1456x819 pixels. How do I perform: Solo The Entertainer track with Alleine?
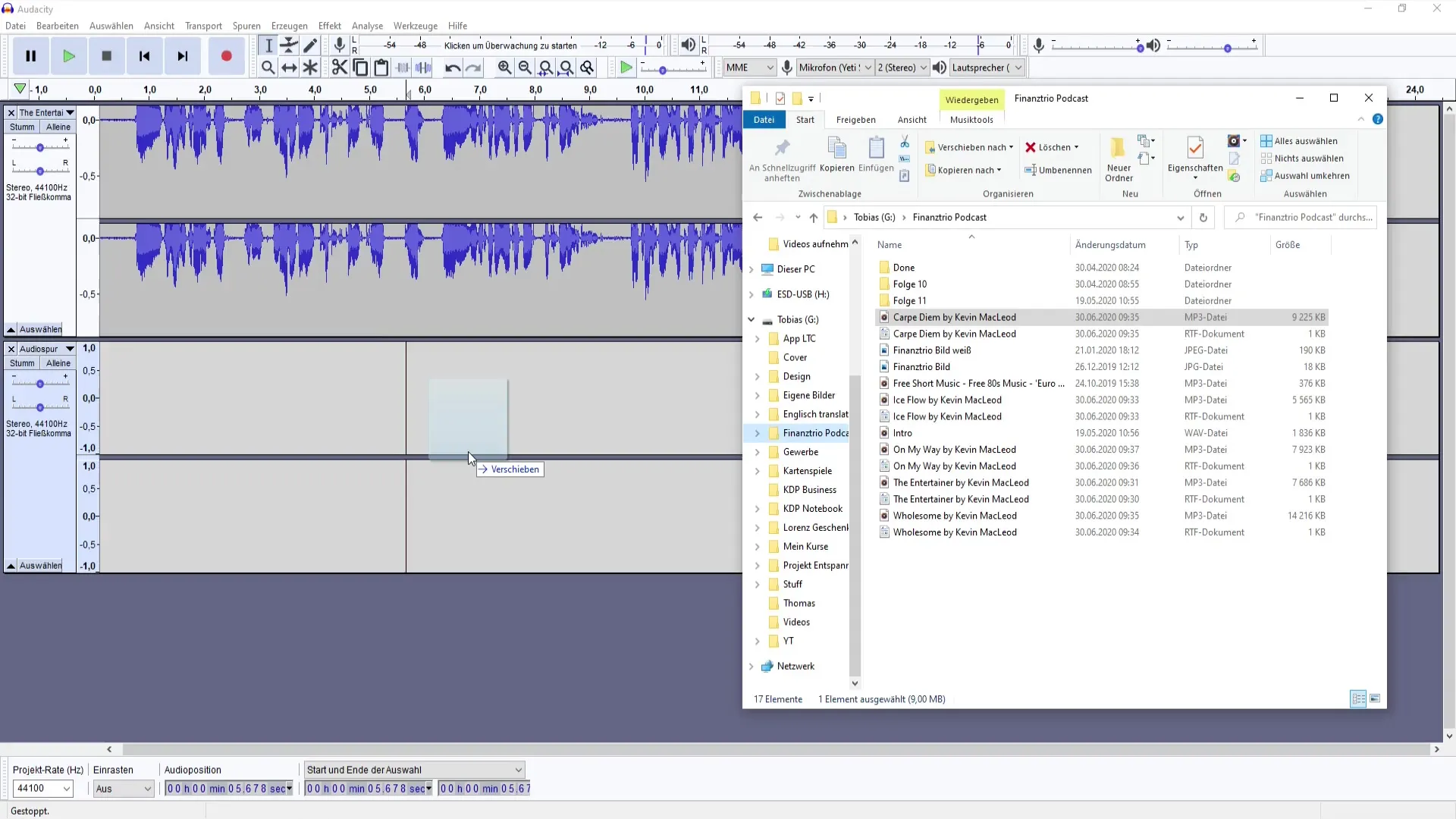point(58,127)
